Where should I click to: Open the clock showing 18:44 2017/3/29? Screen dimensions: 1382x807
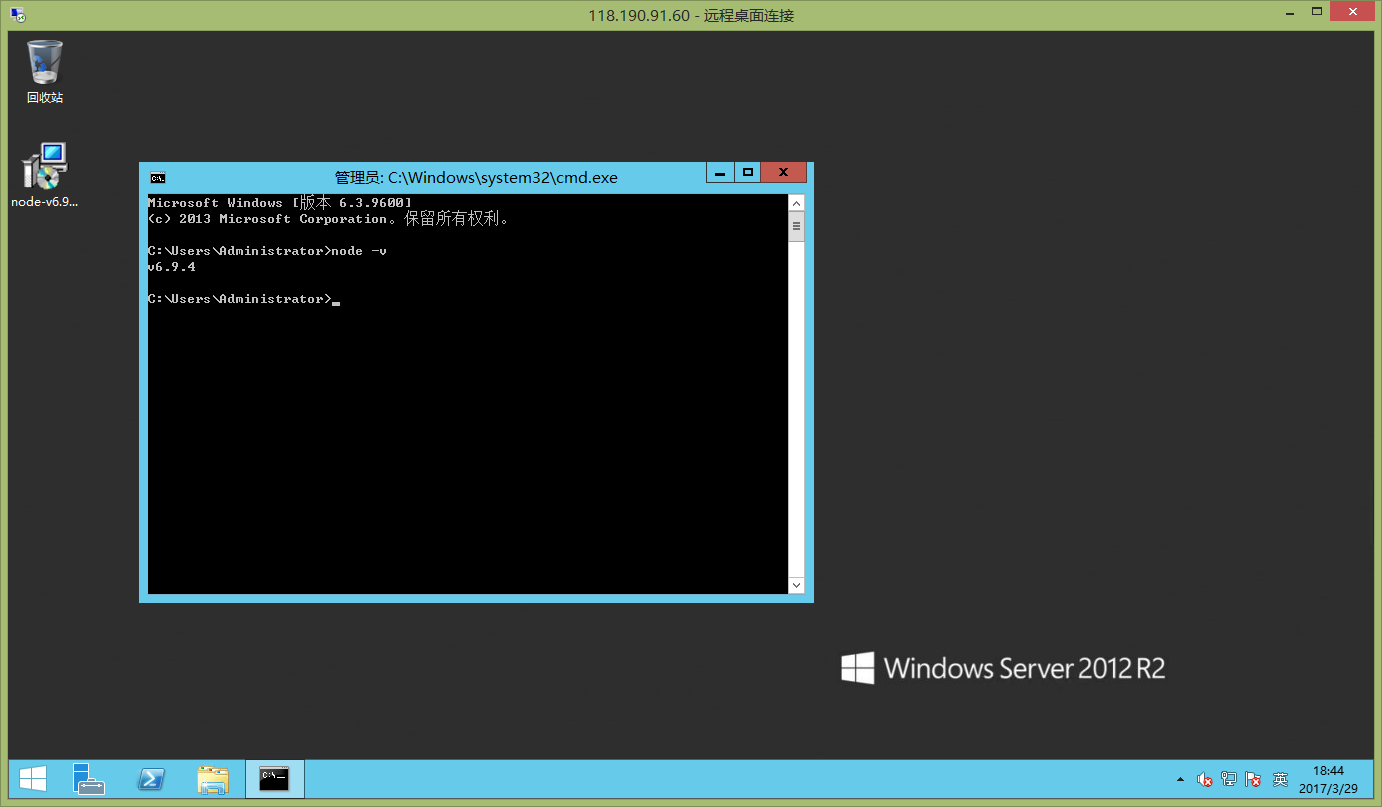click(x=1328, y=780)
